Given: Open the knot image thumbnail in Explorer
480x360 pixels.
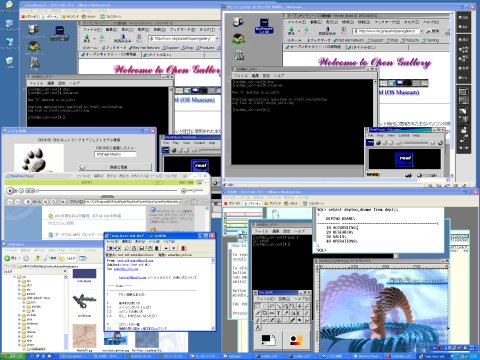Looking at the screenshot, I should [84, 301].
